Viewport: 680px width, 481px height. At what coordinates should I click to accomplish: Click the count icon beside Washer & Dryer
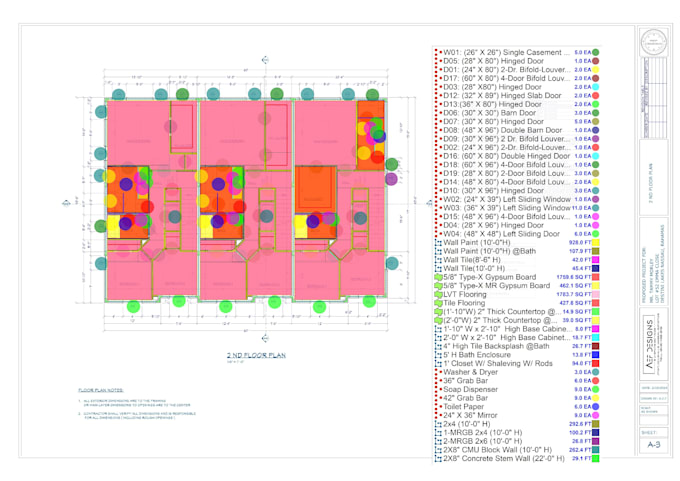click(x=436, y=372)
